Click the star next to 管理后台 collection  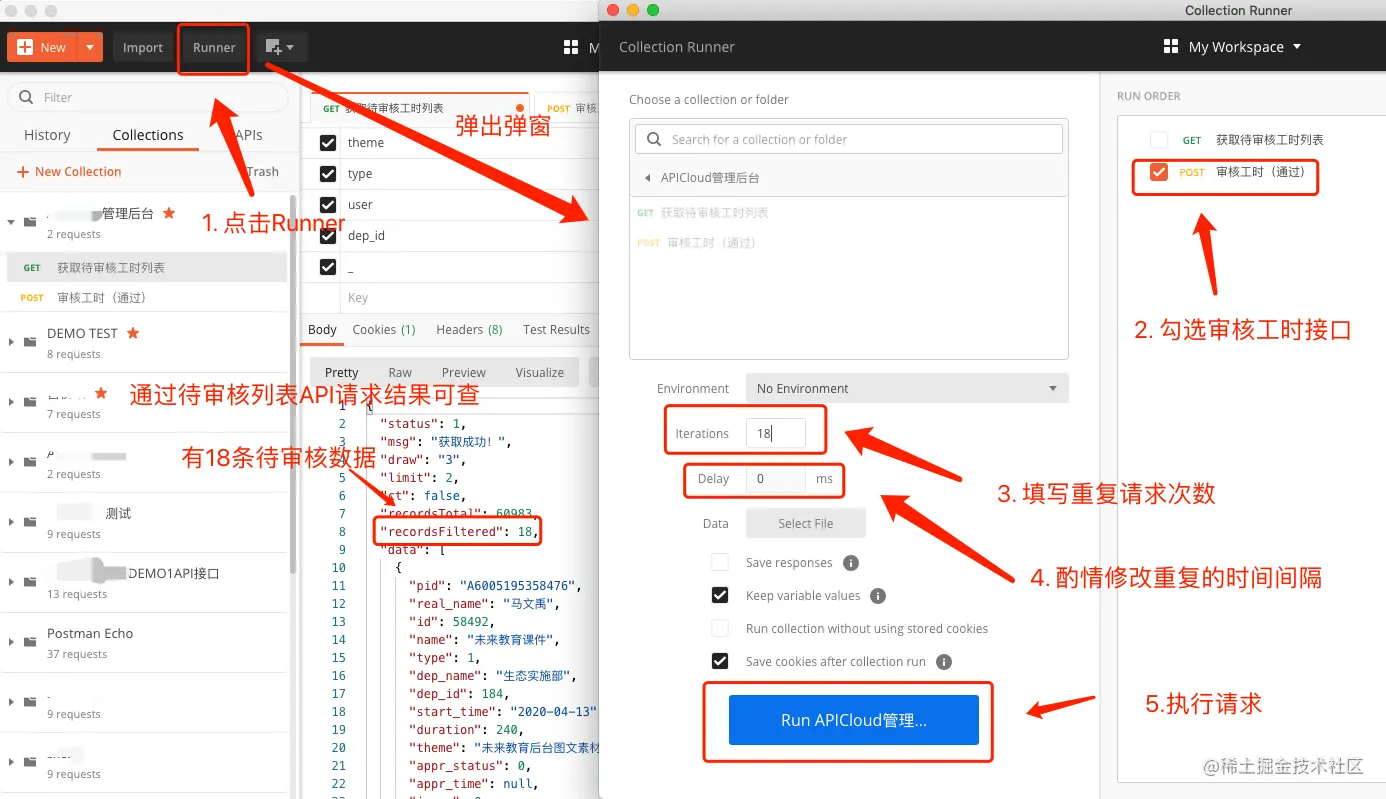point(169,213)
